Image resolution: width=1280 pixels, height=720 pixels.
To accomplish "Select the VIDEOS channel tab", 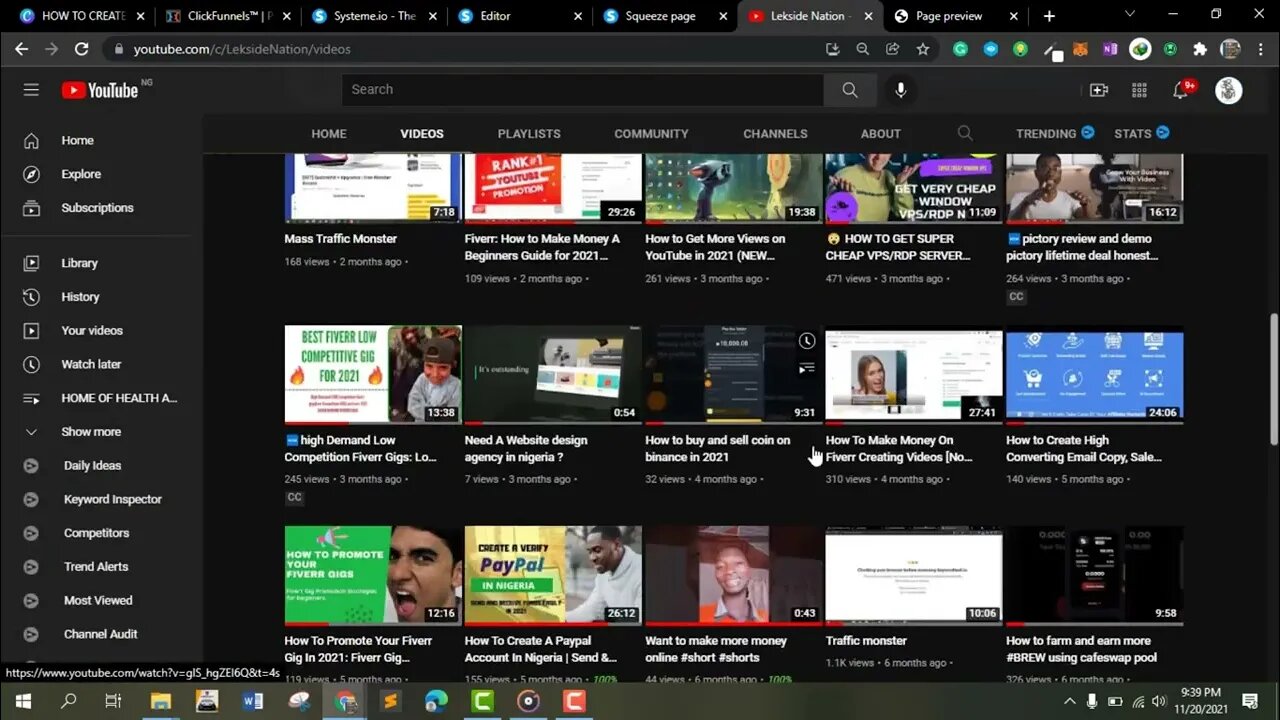I will click(422, 134).
